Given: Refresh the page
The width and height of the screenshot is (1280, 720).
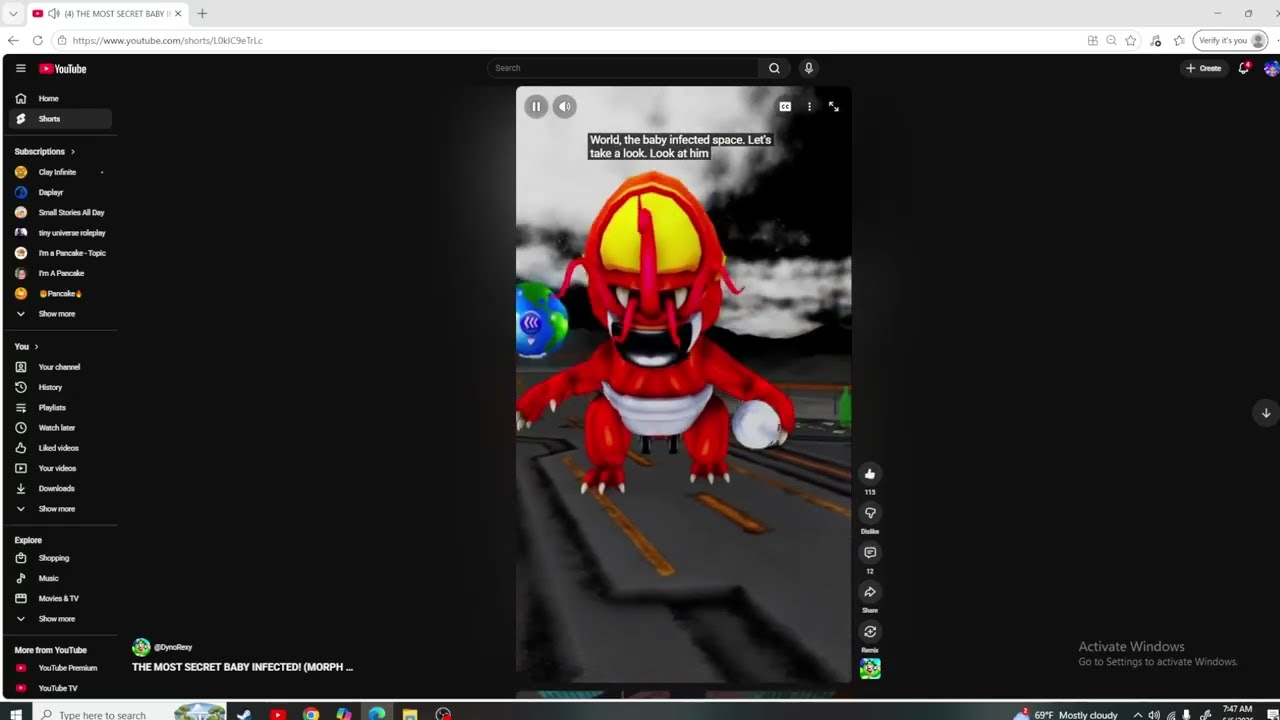Looking at the screenshot, I should pos(38,40).
